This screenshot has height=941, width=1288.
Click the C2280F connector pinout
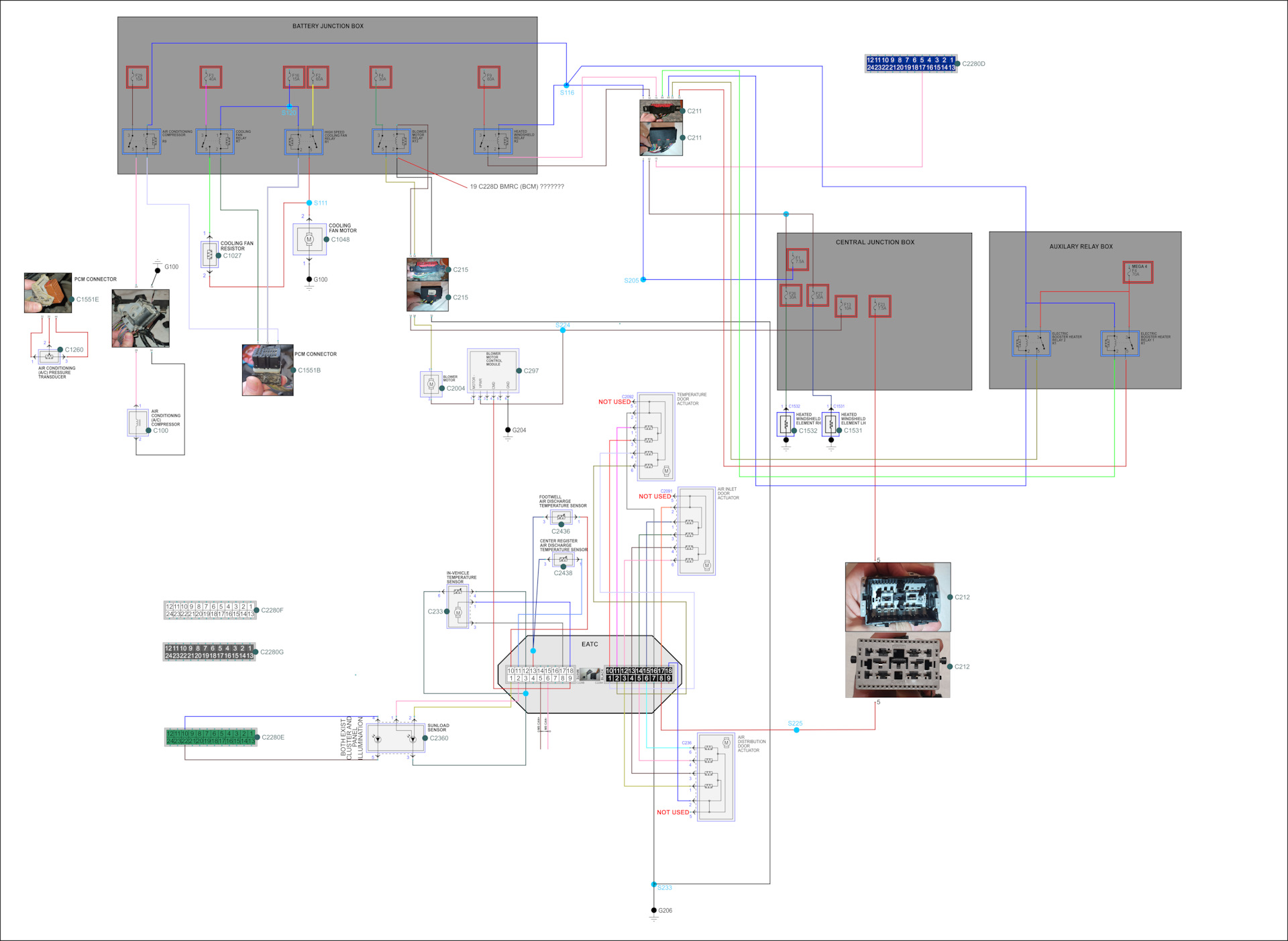(210, 610)
